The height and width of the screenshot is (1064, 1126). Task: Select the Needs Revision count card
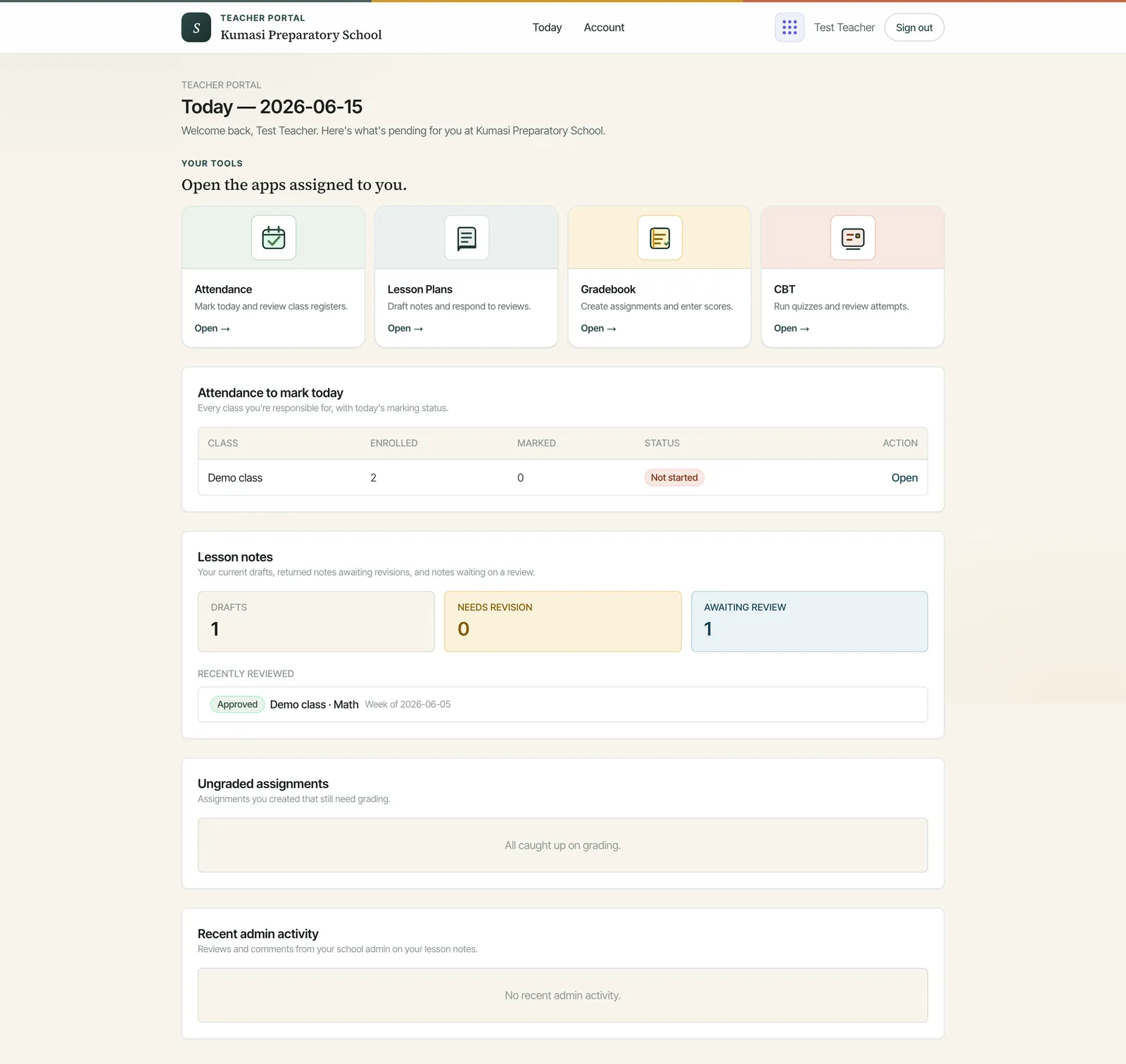point(563,621)
